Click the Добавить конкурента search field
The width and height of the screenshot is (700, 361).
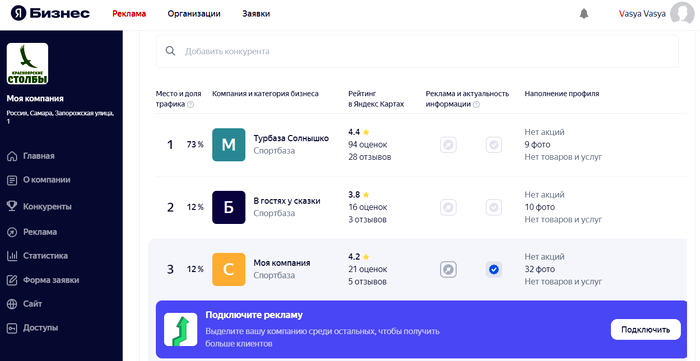click(417, 51)
